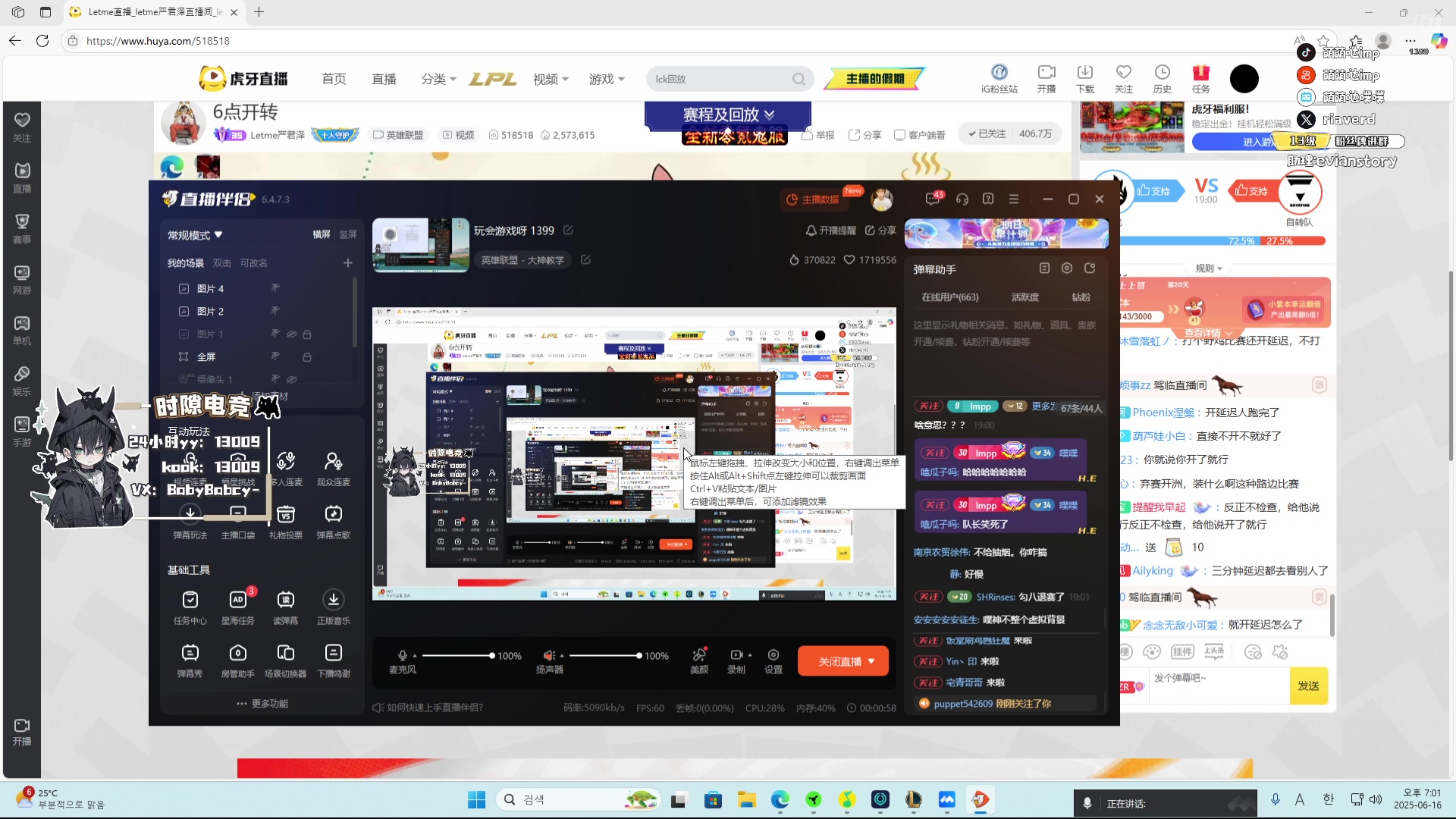Expand speaker device arrow
The height and width of the screenshot is (819, 1456).
pyautogui.click(x=562, y=655)
